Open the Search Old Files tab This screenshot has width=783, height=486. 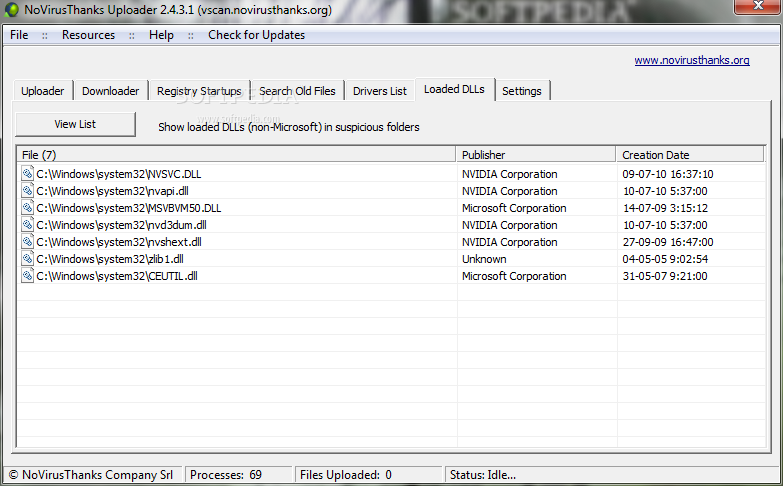[297, 91]
